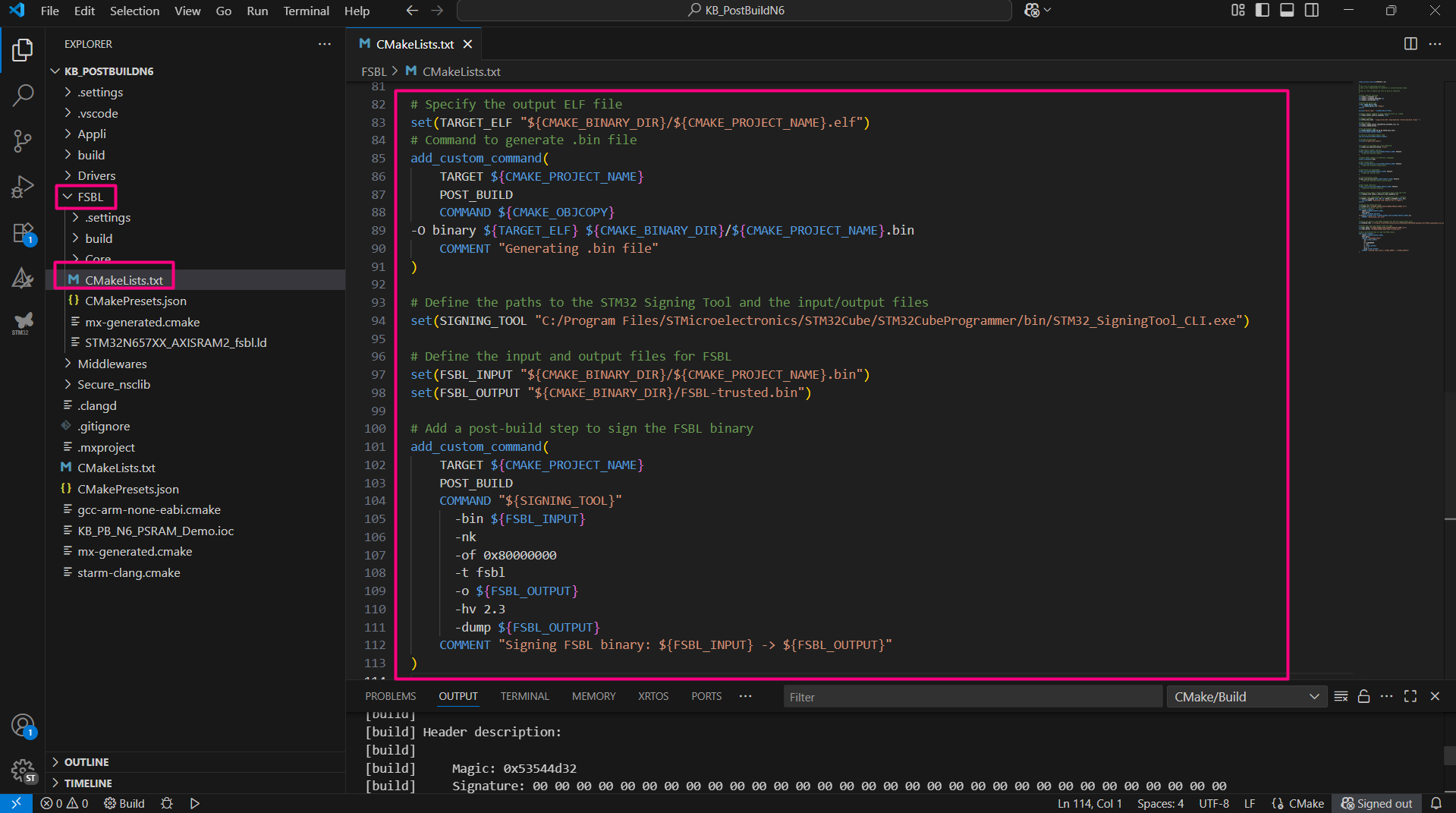
Task: Open the Source Control view
Action: [x=23, y=141]
